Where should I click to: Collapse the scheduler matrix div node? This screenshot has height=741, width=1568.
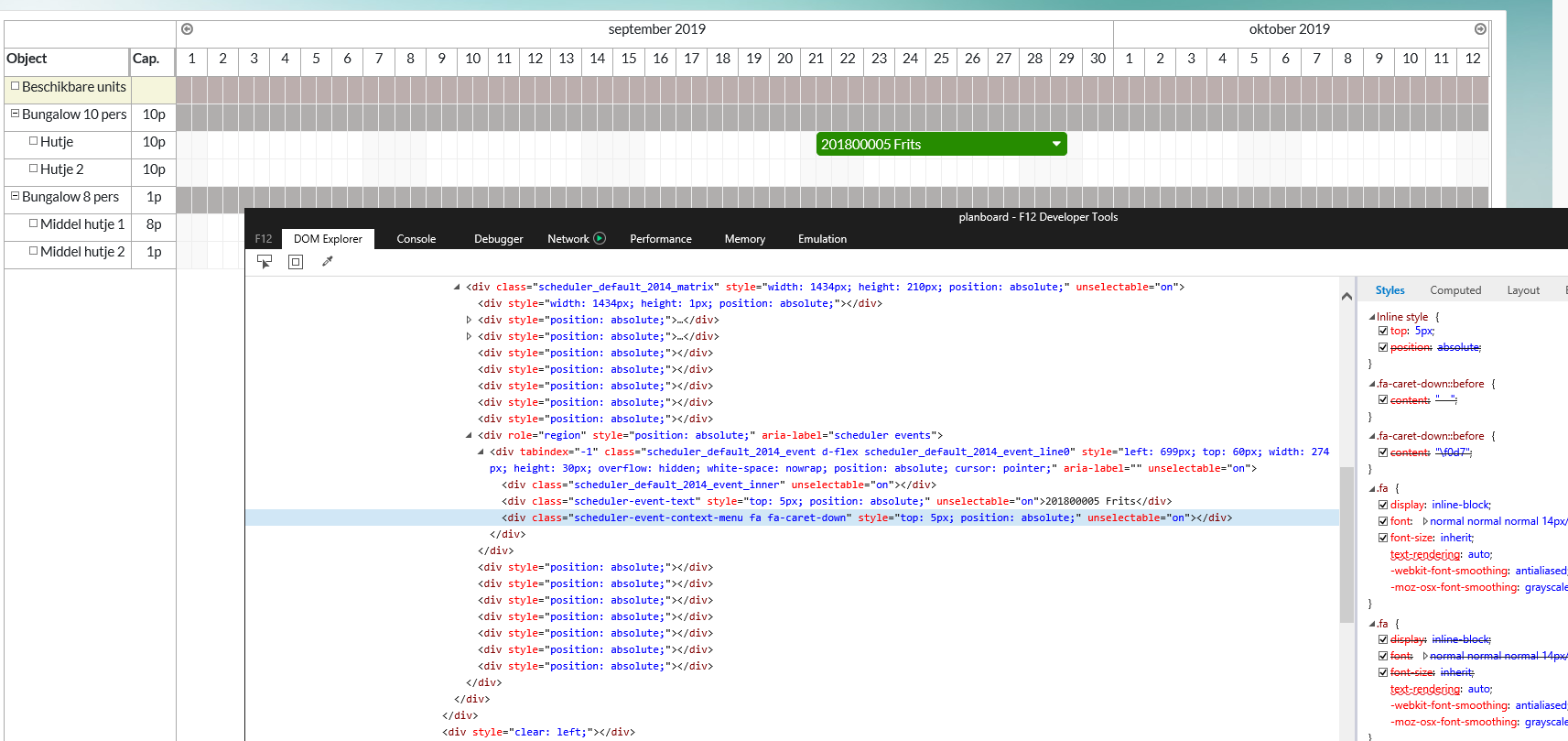point(457,287)
